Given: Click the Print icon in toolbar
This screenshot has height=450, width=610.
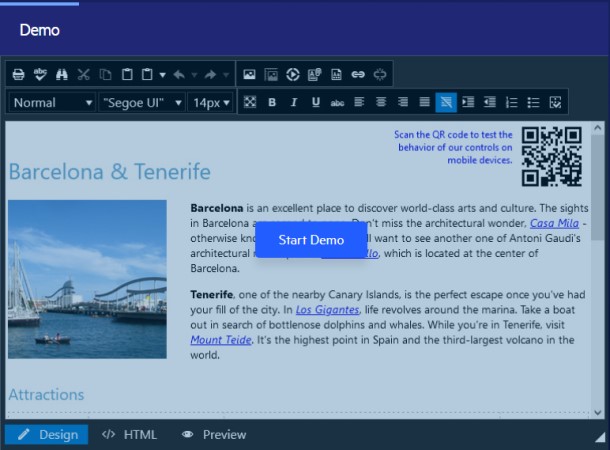Looking at the screenshot, I should (18, 75).
